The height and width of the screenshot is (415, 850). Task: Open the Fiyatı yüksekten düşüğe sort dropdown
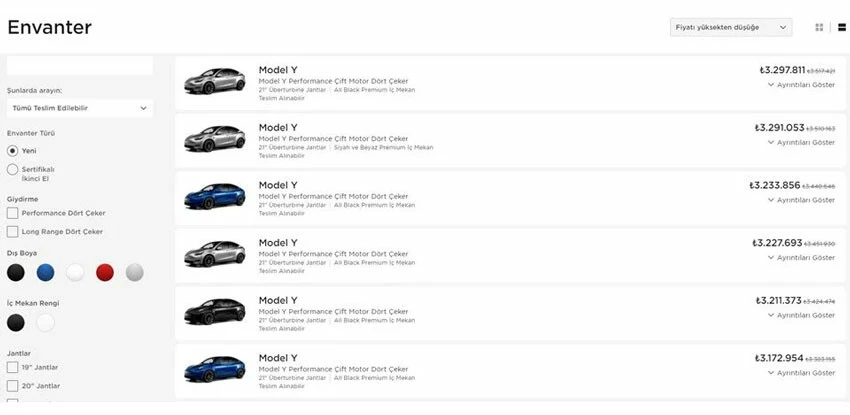pos(731,27)
